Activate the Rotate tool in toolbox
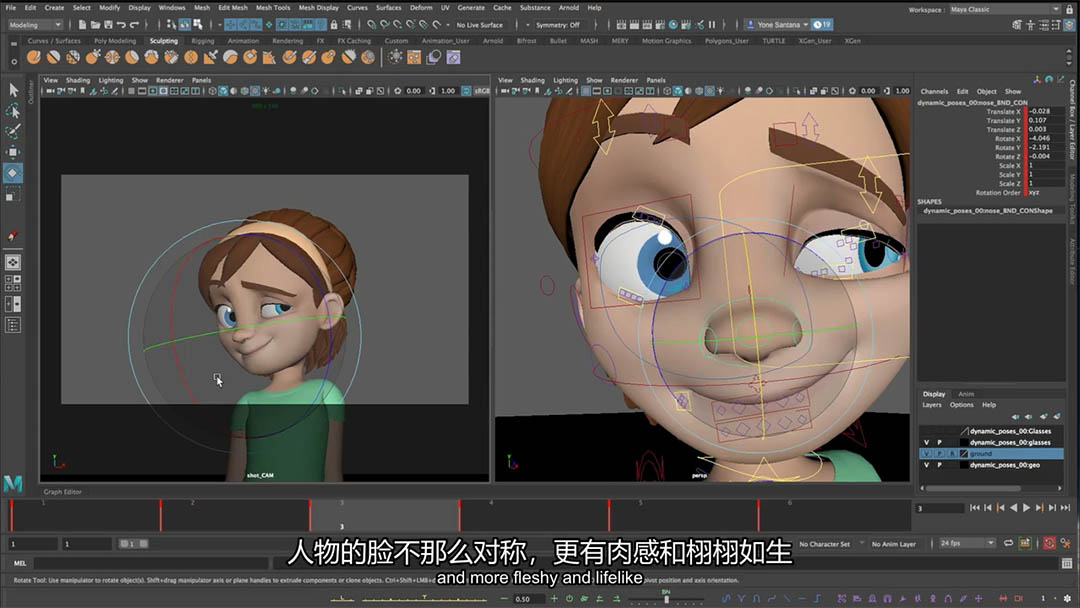Viewport: 1080px width, 608px height. 12,173
